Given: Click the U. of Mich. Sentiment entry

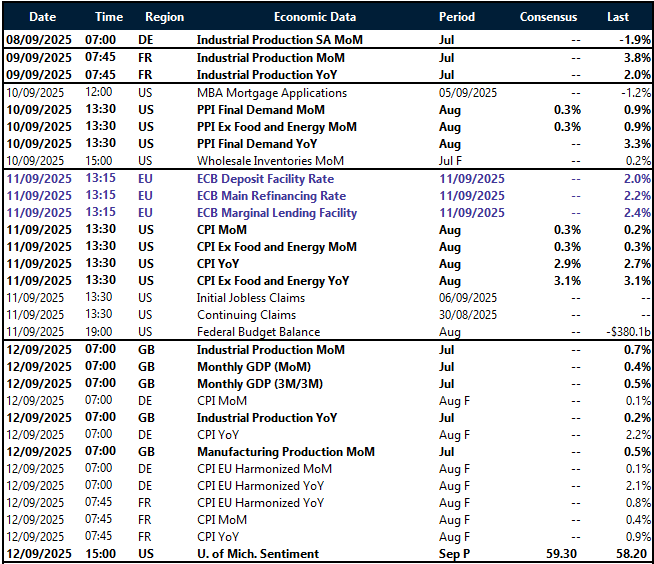Looking at the screenshot, I should 257,554.
